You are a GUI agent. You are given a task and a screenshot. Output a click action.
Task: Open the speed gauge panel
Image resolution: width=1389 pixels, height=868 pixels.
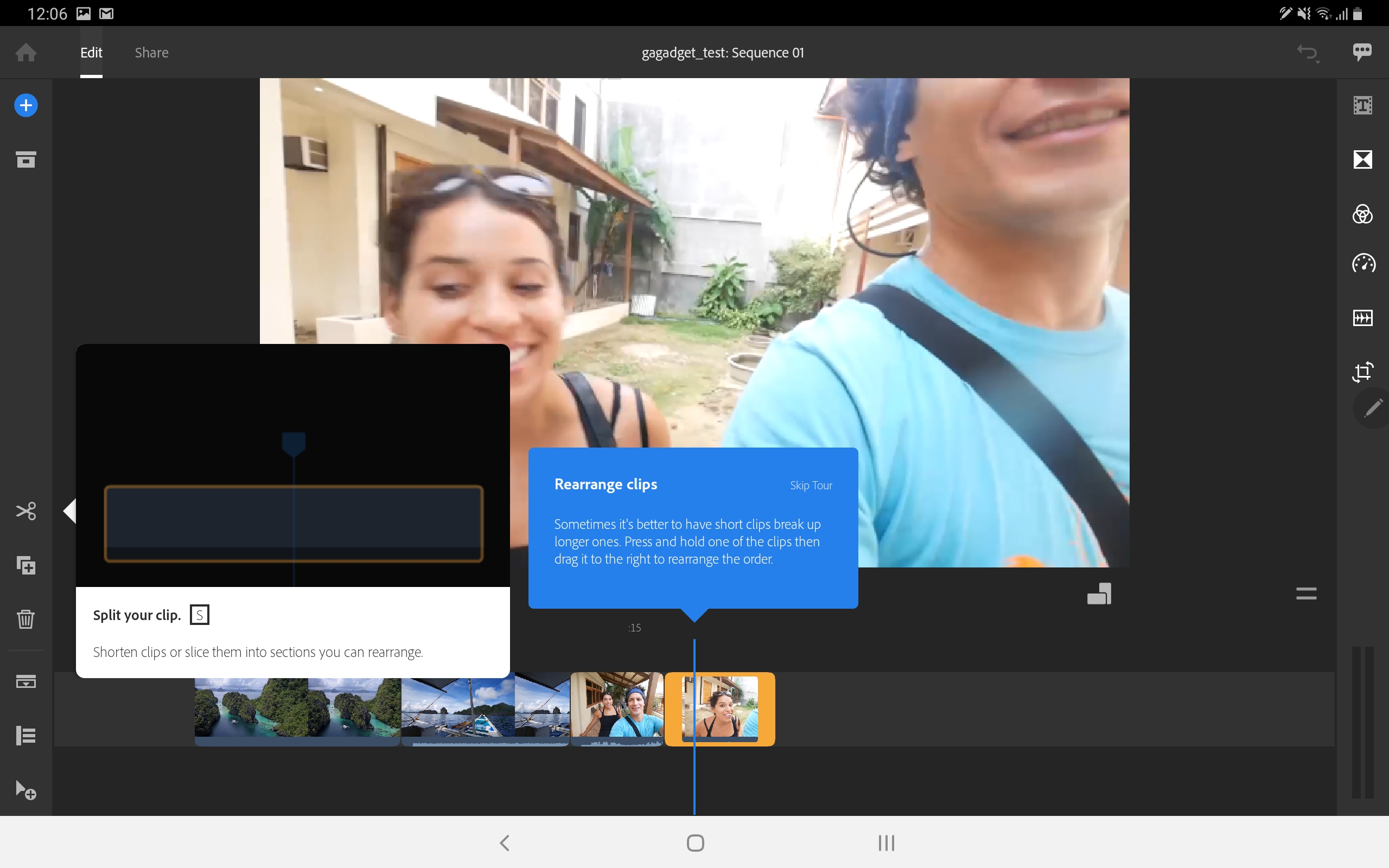pos(1362,264)
